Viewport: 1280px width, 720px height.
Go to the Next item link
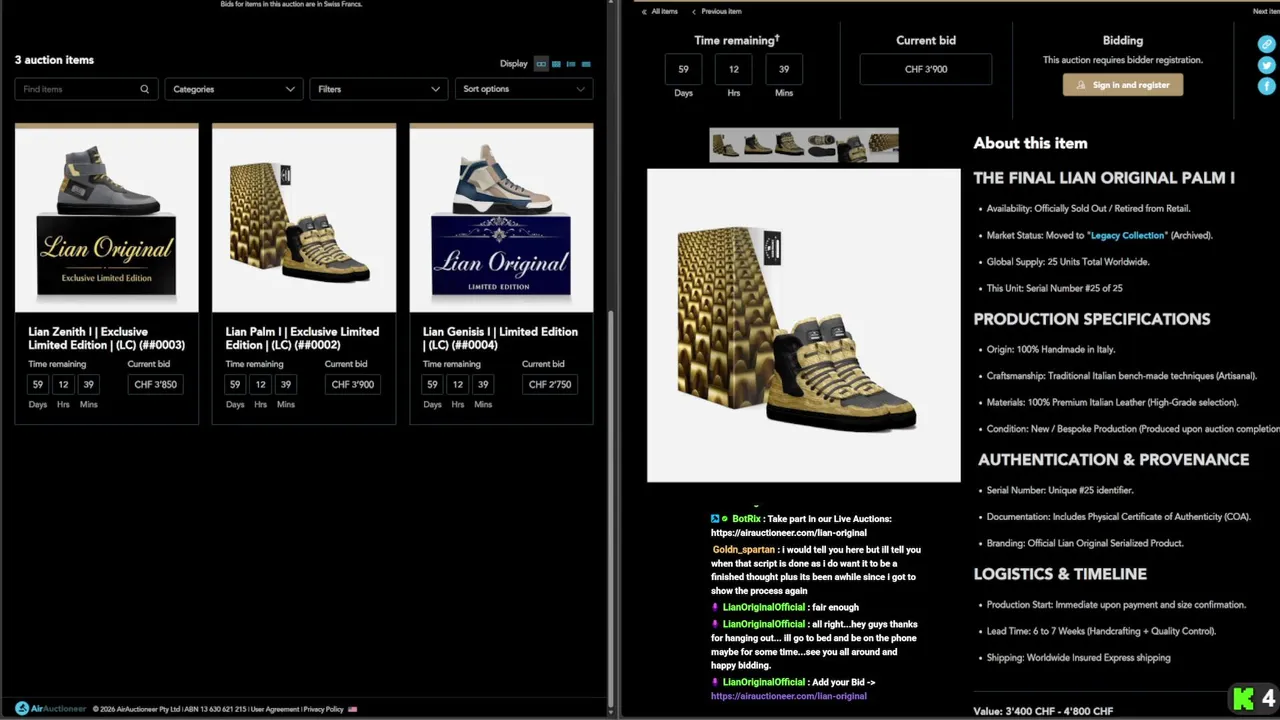pos(1265,11)
